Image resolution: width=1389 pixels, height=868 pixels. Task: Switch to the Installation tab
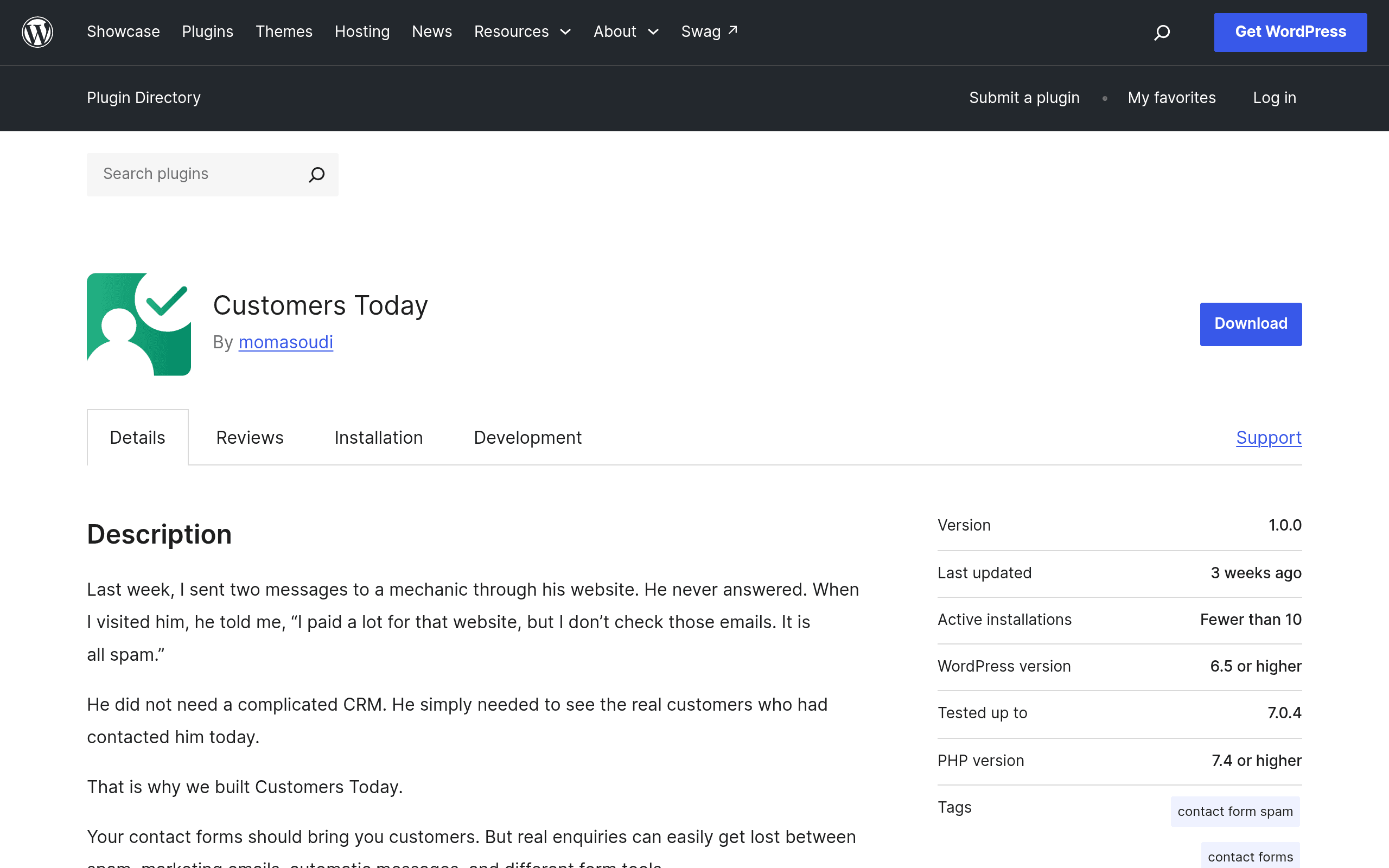pyautogui.click(x=379, y=437)
